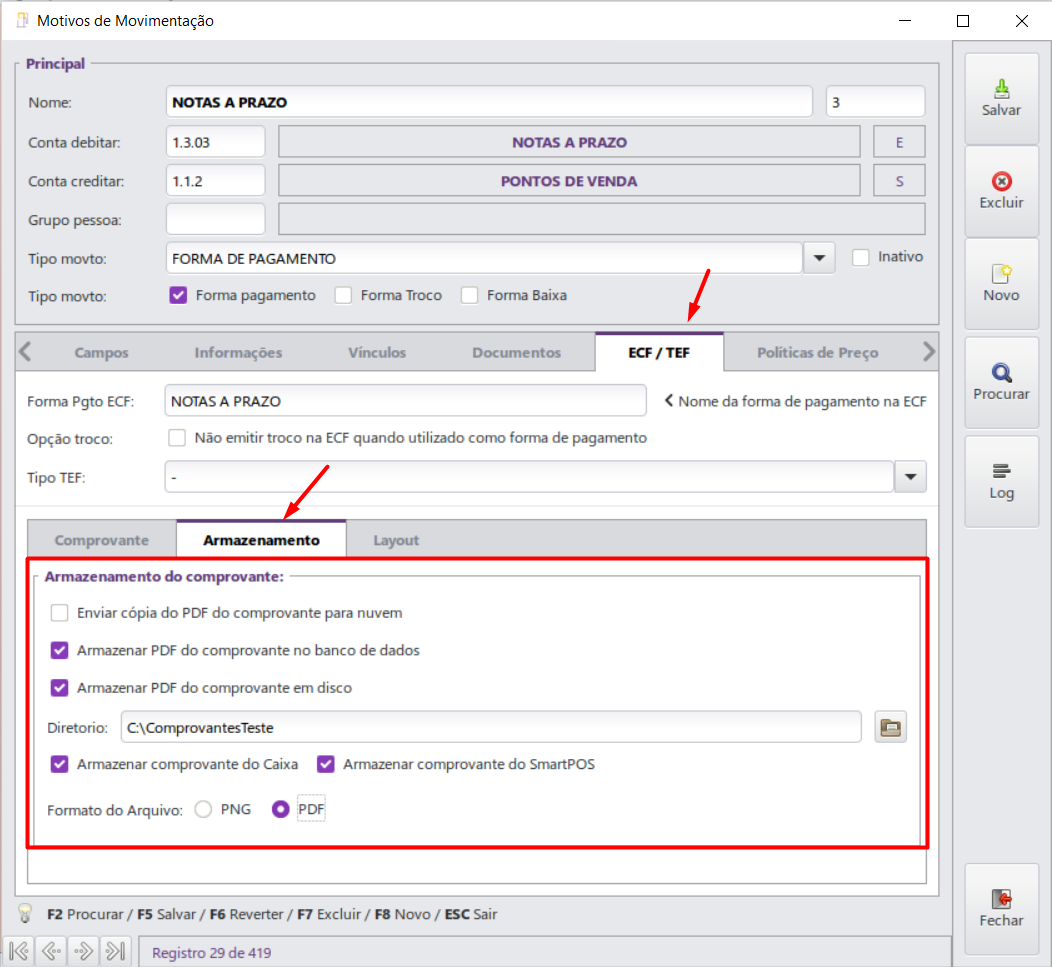Click the Nome input field
This screenshot has width=1052, height=967.
[x=489, y=102]
